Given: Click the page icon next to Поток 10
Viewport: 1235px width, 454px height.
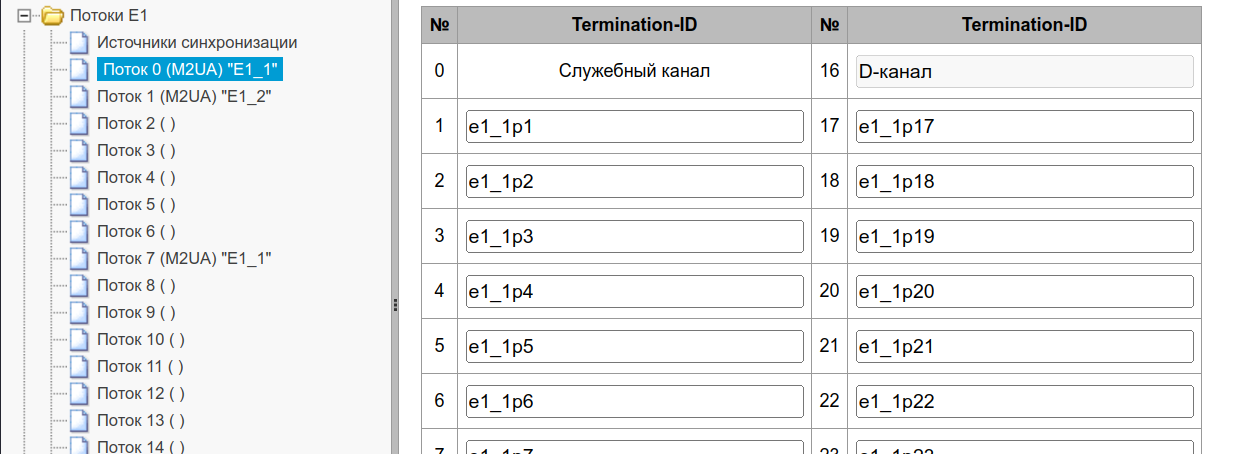Looking at the screenshot, I should (80, 340).
